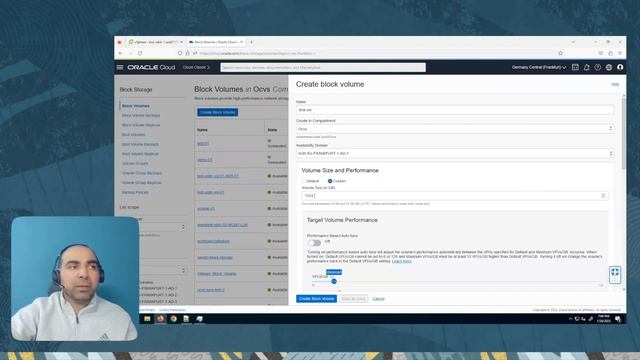The height and width of the screenshot is (360, 640).
Task: Open the second list scope filter dropdown
Action: 163,270
